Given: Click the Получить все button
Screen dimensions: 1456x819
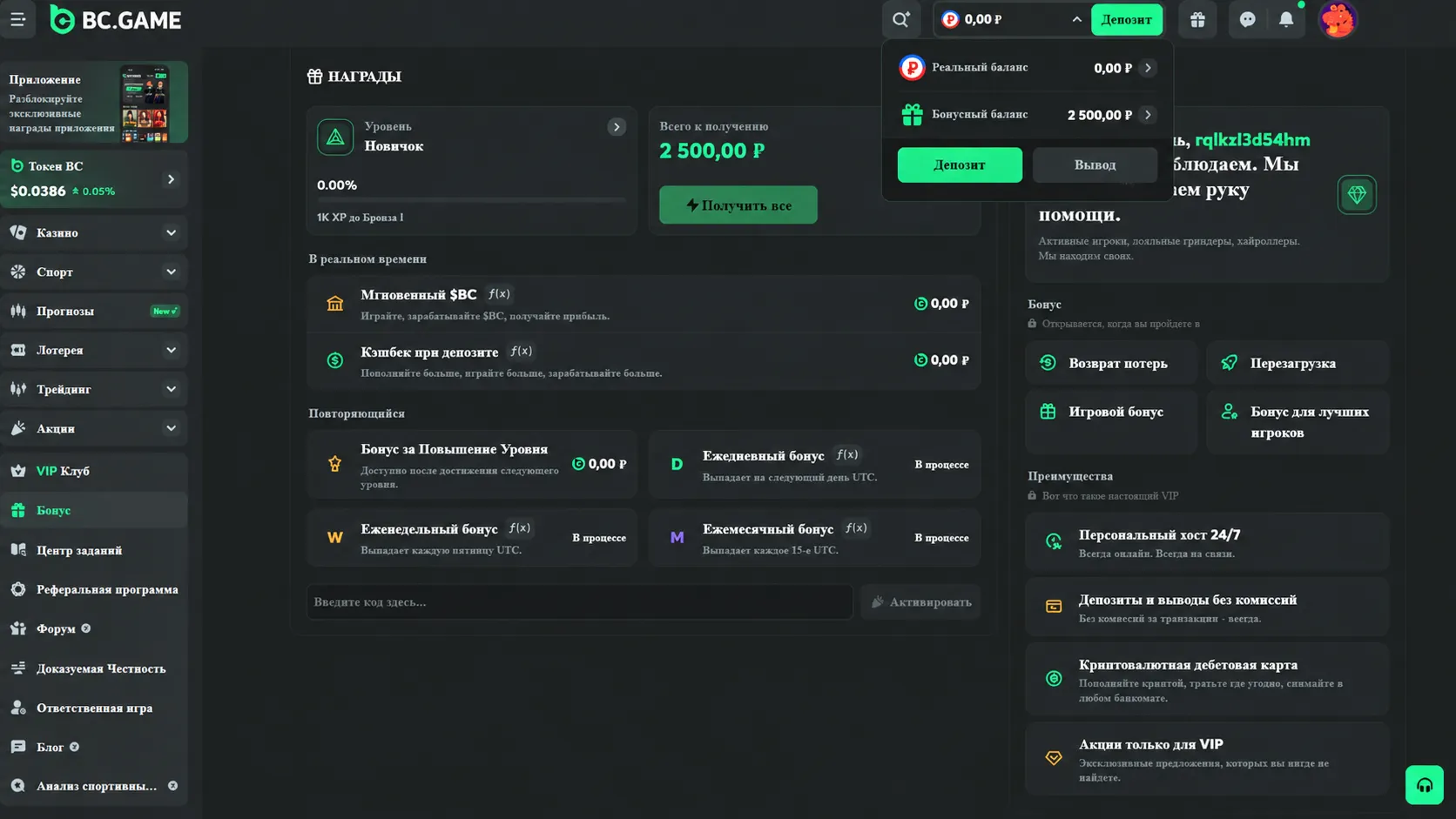Looking at the screenshot, I should pyautogui.click(x=738, y=205).
